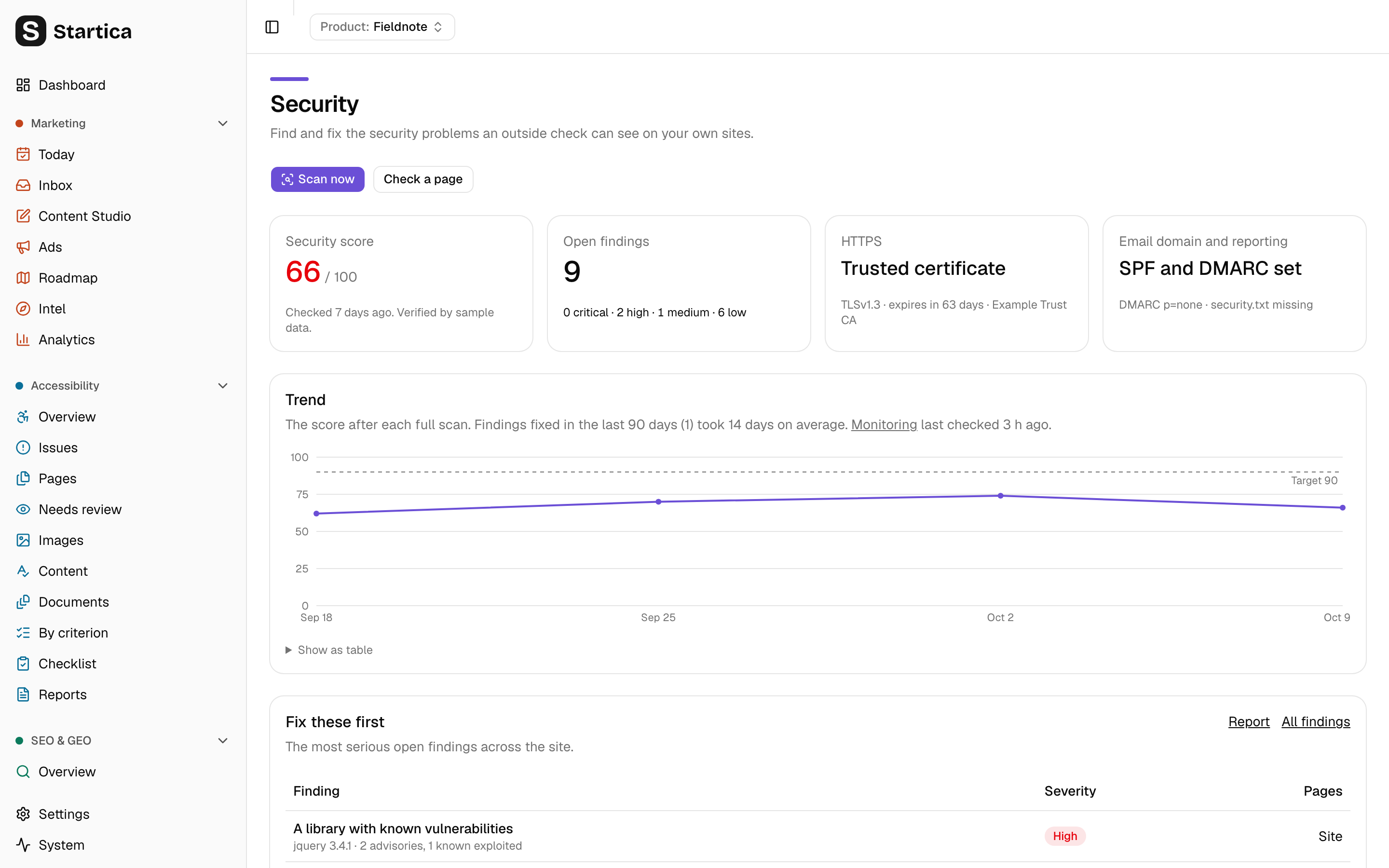The image size is (1389, 868).
Task: Click the Security score 66 value
Action: point(302,271)
